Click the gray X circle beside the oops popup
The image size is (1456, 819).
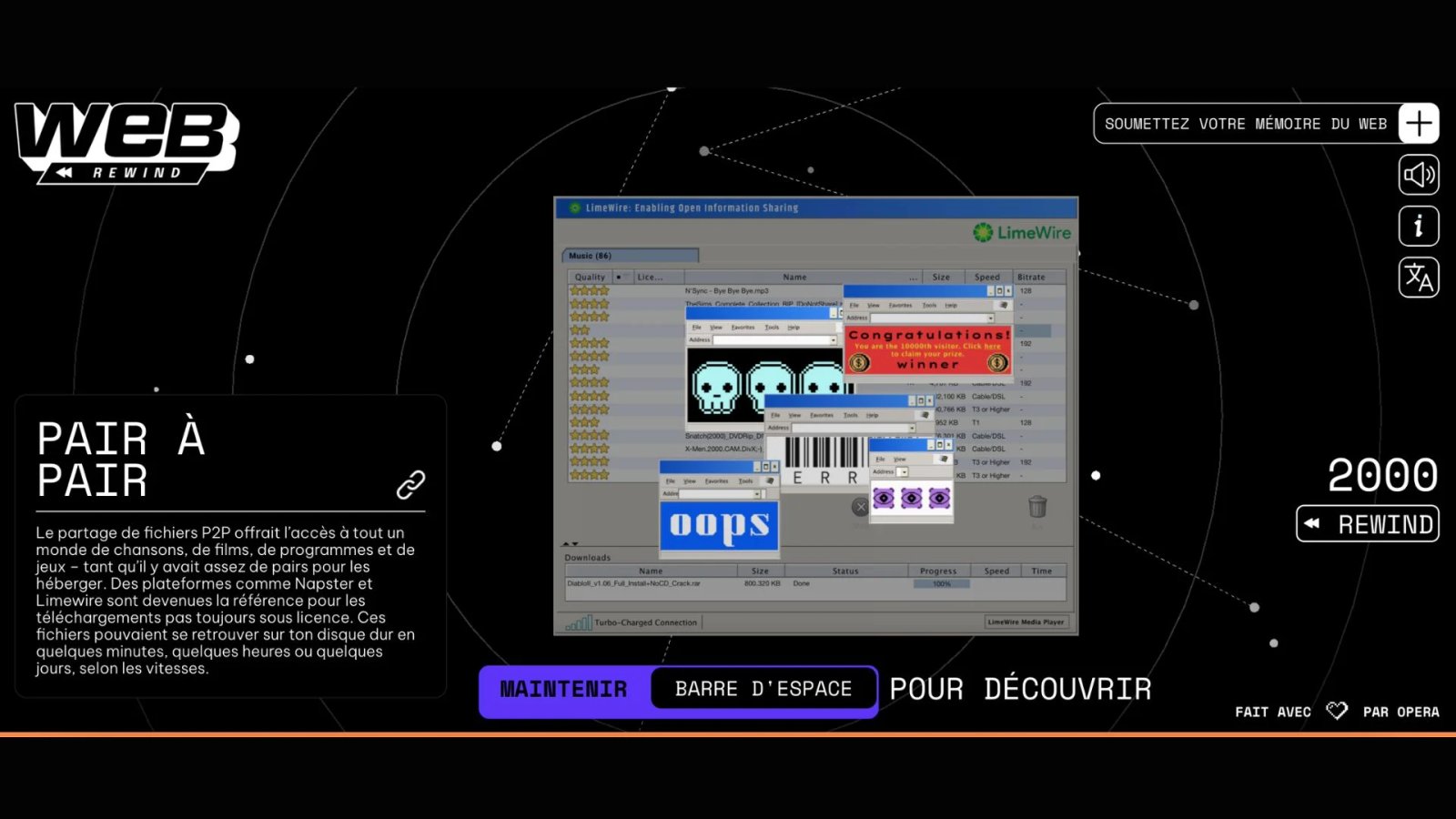(860, 507)
